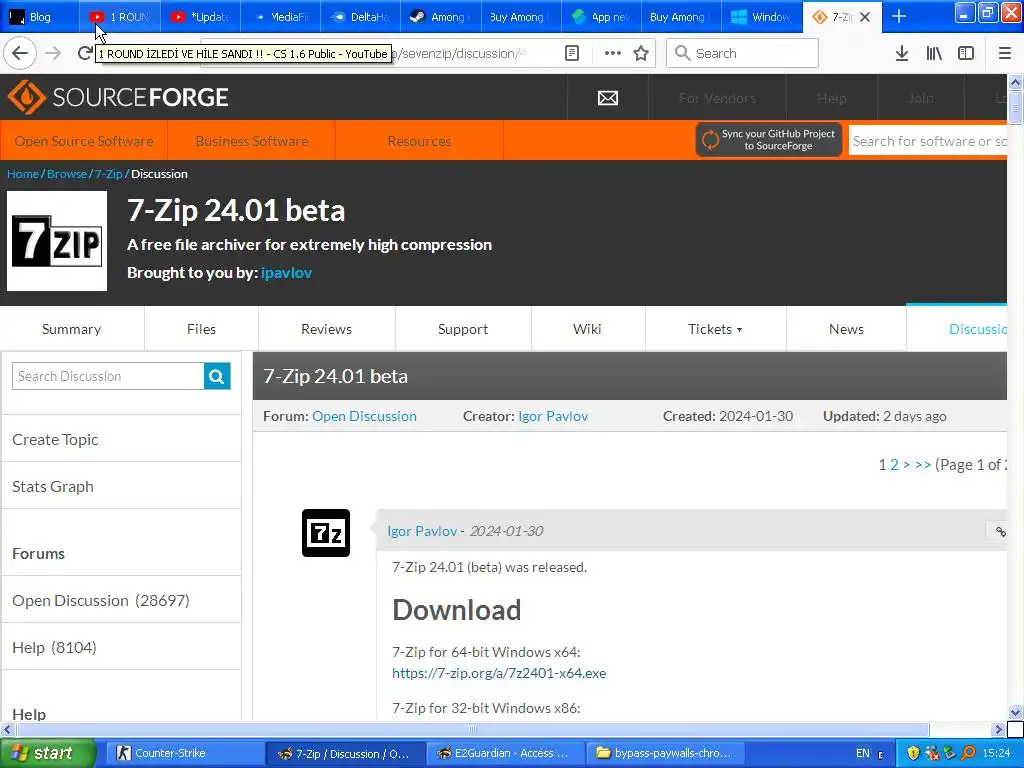
Task: Click the Firefox Search box
Action: (742, 53)
